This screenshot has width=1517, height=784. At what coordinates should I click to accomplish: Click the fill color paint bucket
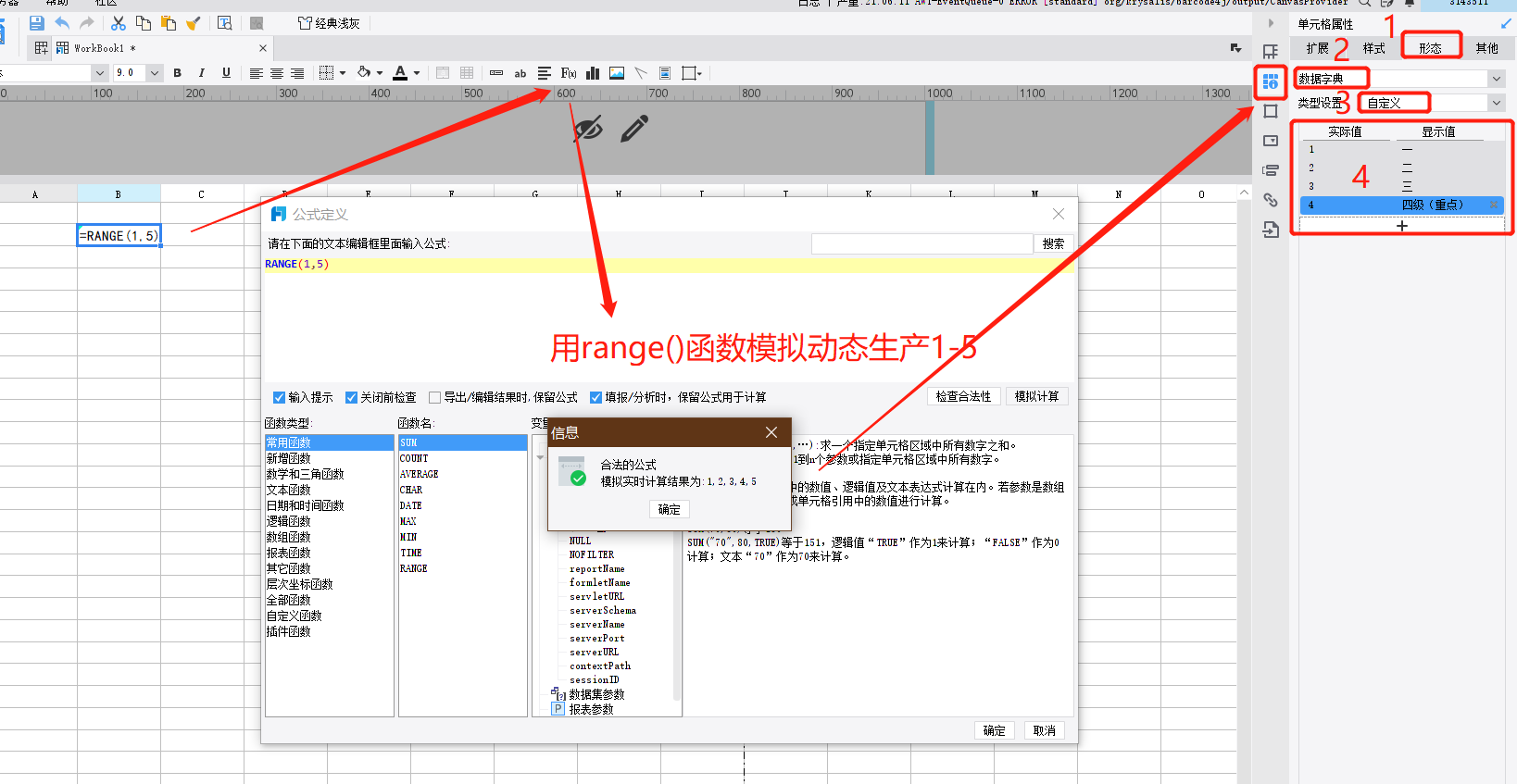[364, 73]
